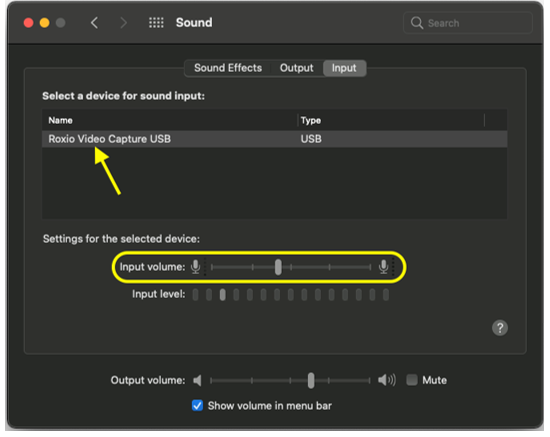Click the quiet speaker icon by Output volume
Screen dimensions: 550x437
pos(197,380)
